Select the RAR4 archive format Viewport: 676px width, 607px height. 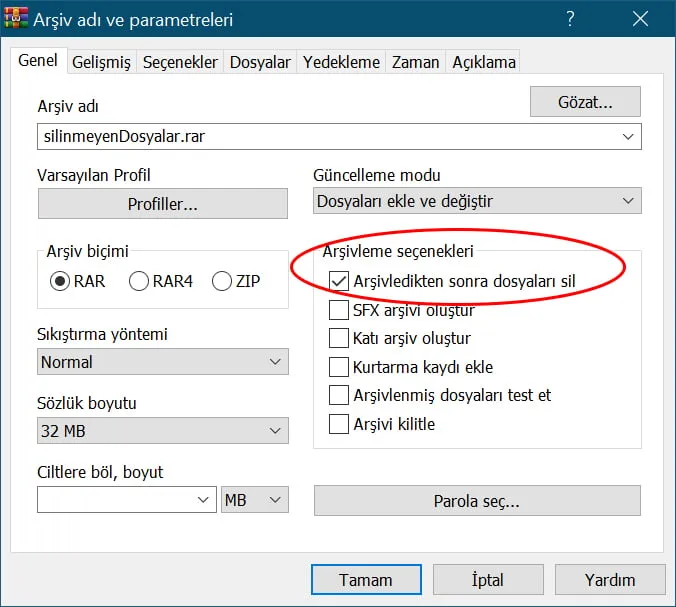click(x=161, y=281)
